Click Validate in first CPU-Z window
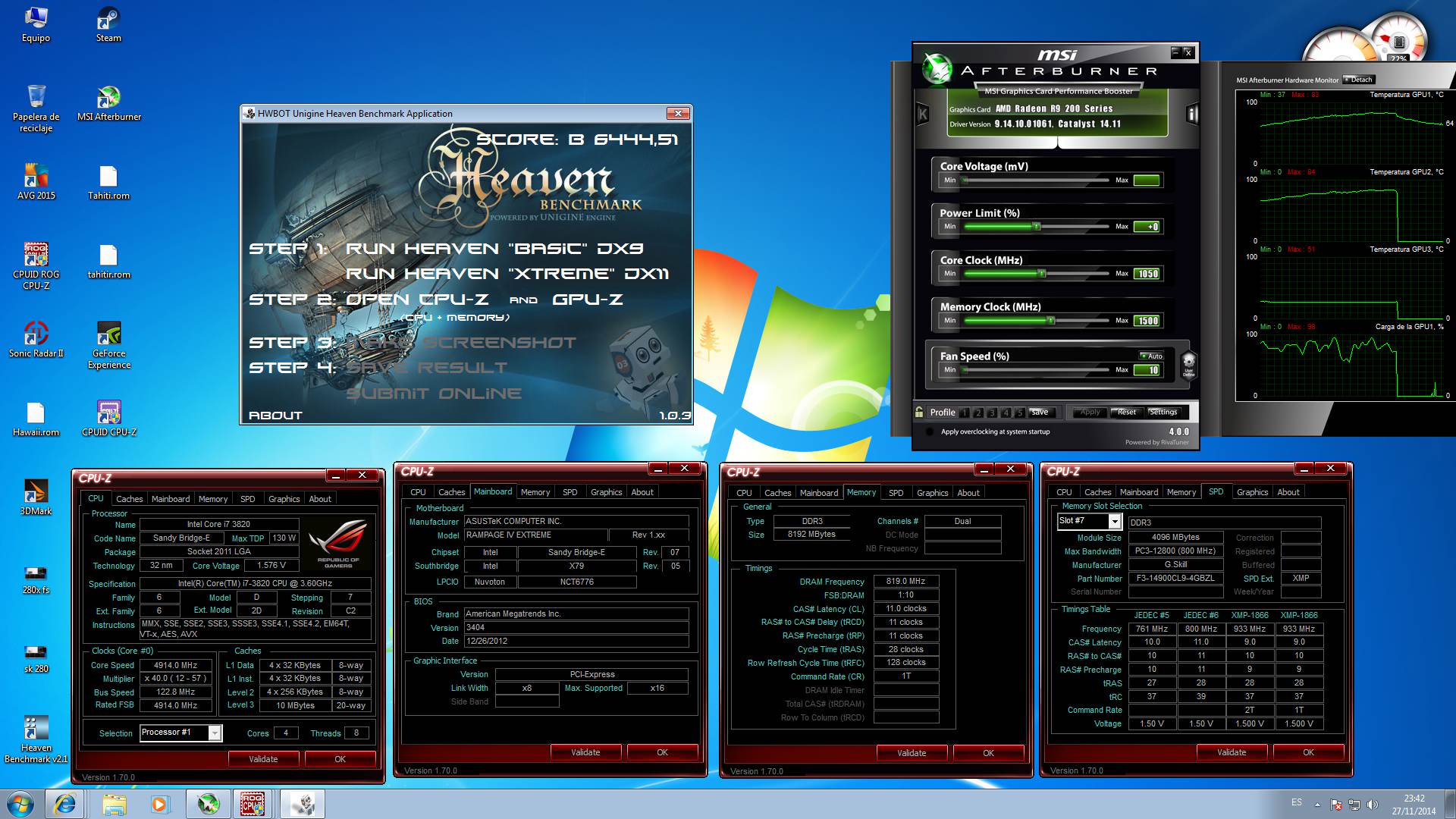The height and width of the screenshot is (819, 1456). pos(263,759)
